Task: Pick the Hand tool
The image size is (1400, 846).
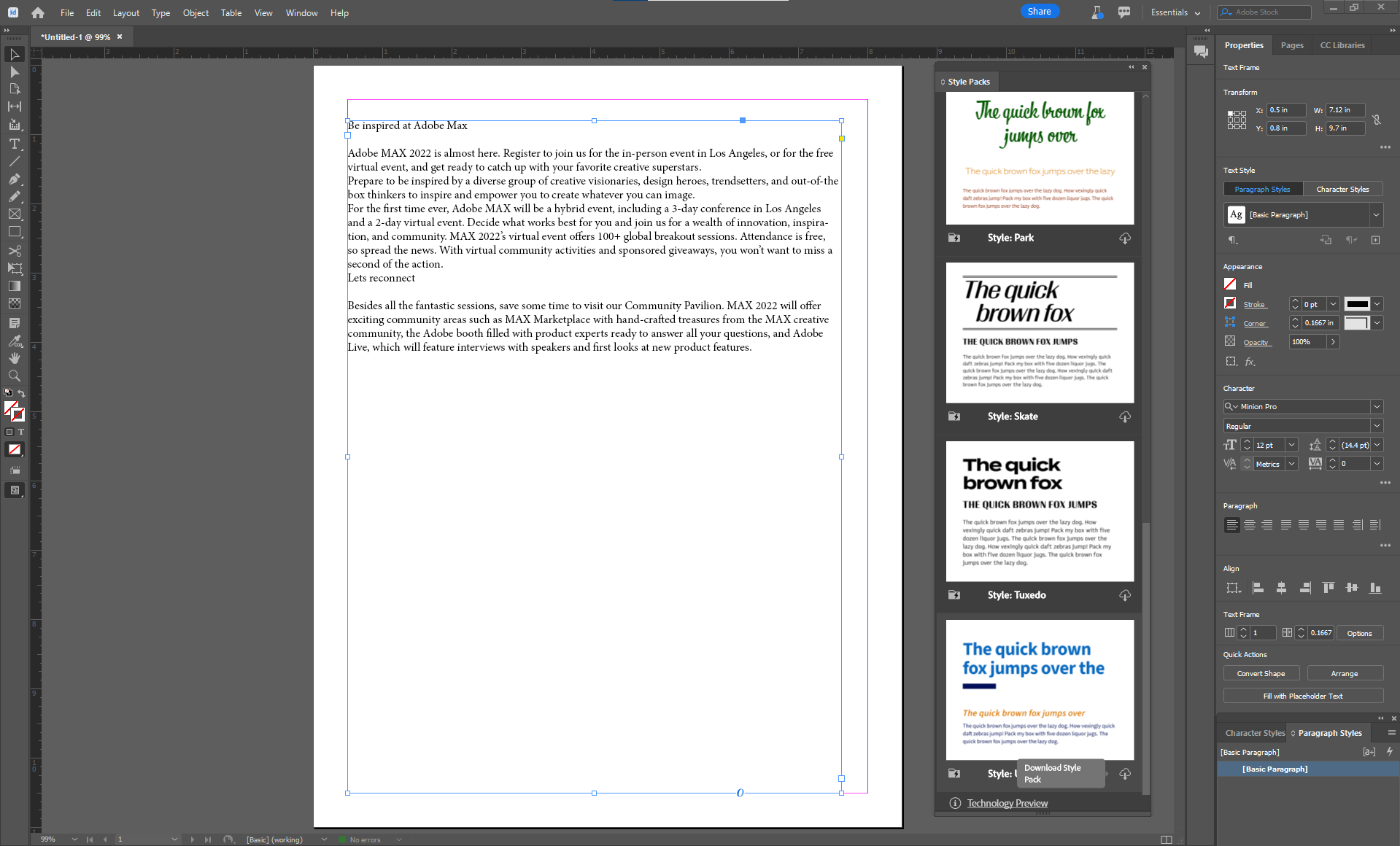Action: (x=15, y=358)
